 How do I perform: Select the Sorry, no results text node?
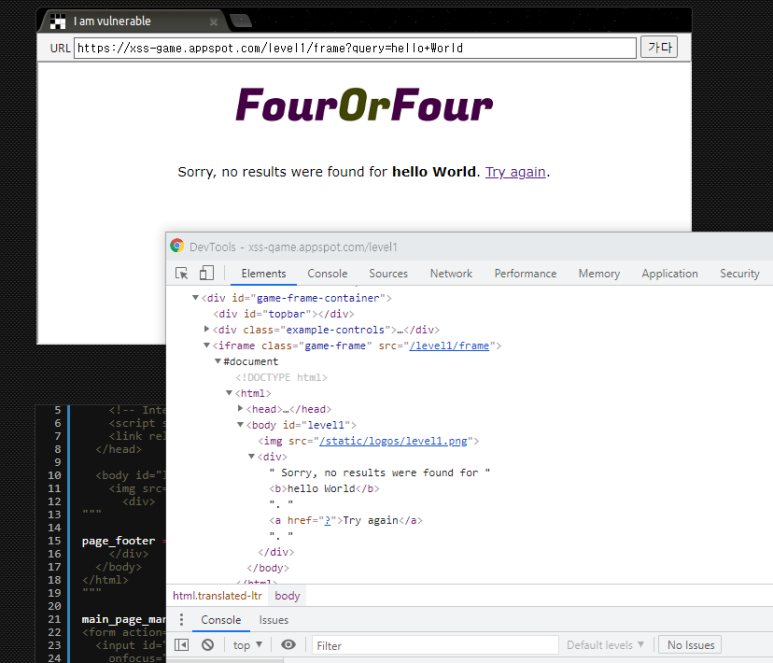coord(380,473)
